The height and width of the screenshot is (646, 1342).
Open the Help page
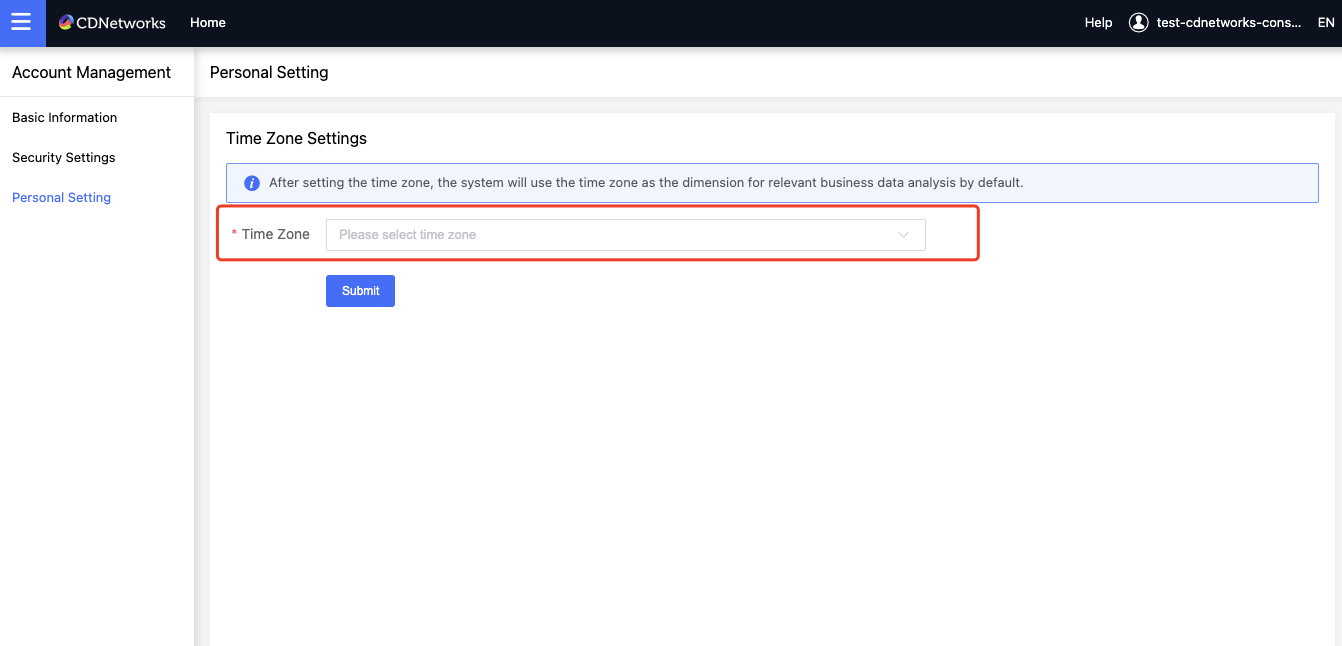tap(1097, 22)
